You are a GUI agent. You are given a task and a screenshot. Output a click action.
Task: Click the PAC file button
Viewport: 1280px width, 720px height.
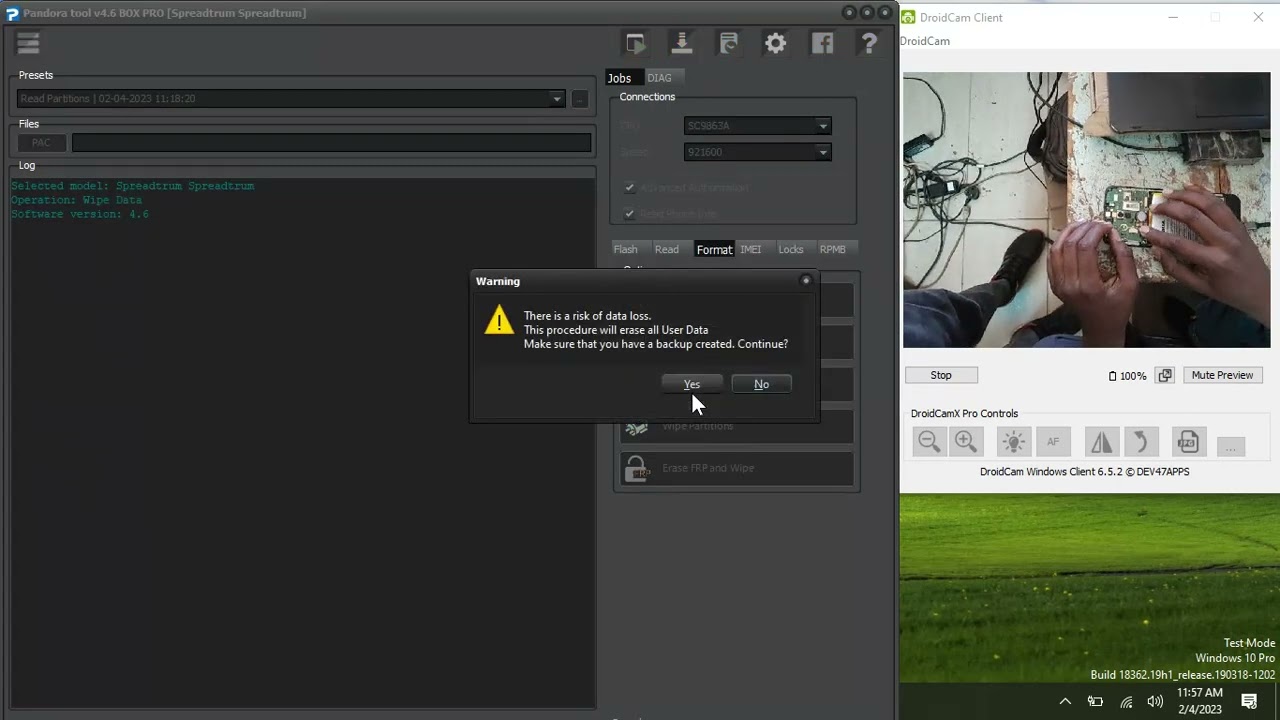(41, 143)
